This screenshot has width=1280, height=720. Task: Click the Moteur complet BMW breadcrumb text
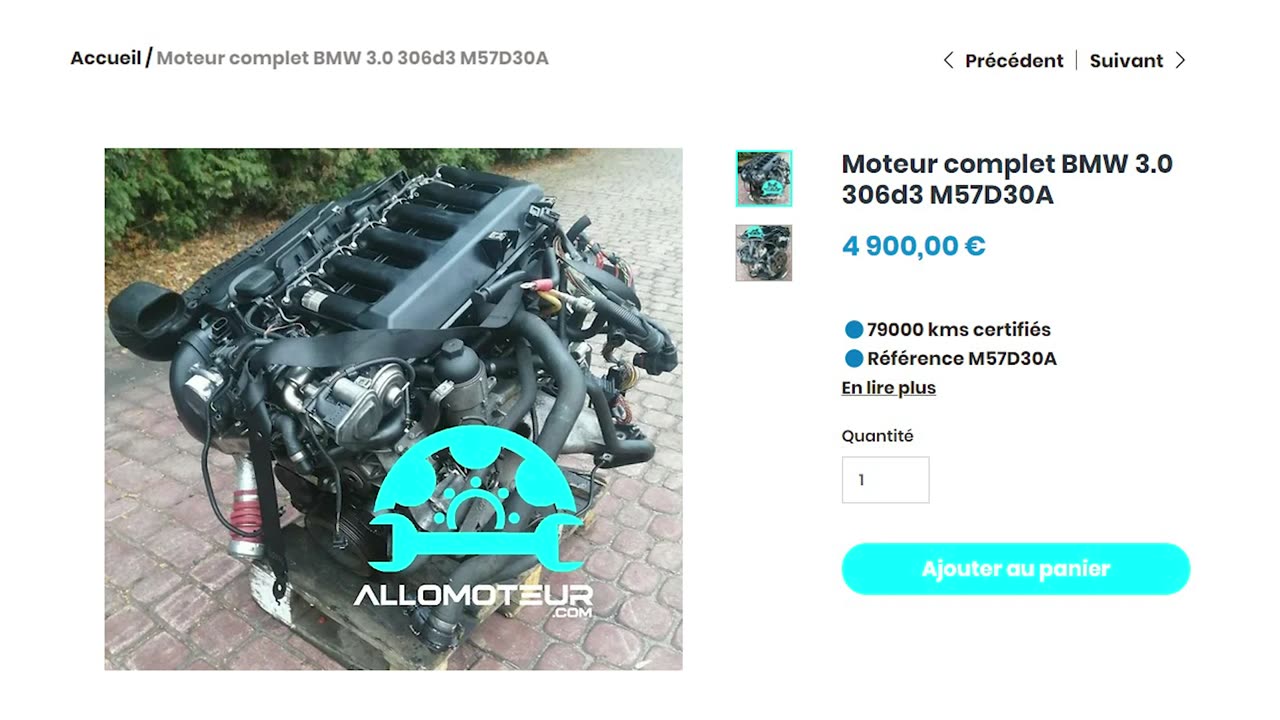pos(352,58)
